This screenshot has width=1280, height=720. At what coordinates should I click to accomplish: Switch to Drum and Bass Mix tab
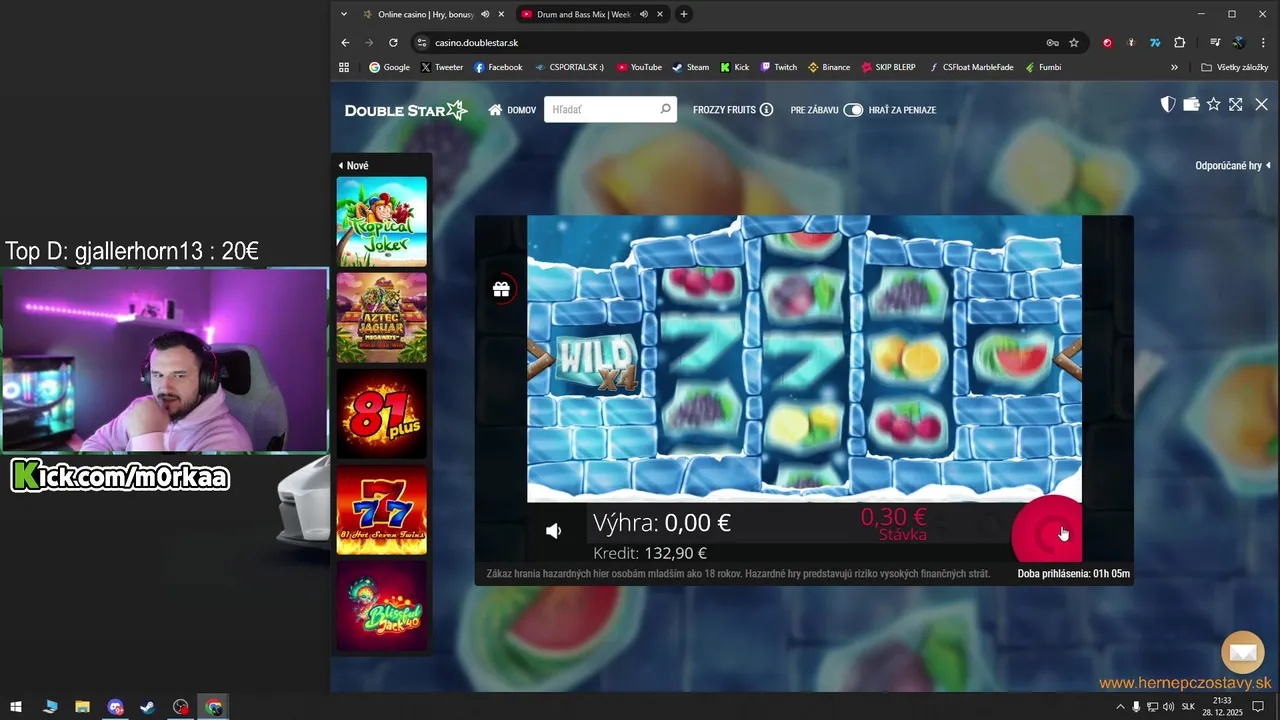pyautogui.click(x=583, y=15)
